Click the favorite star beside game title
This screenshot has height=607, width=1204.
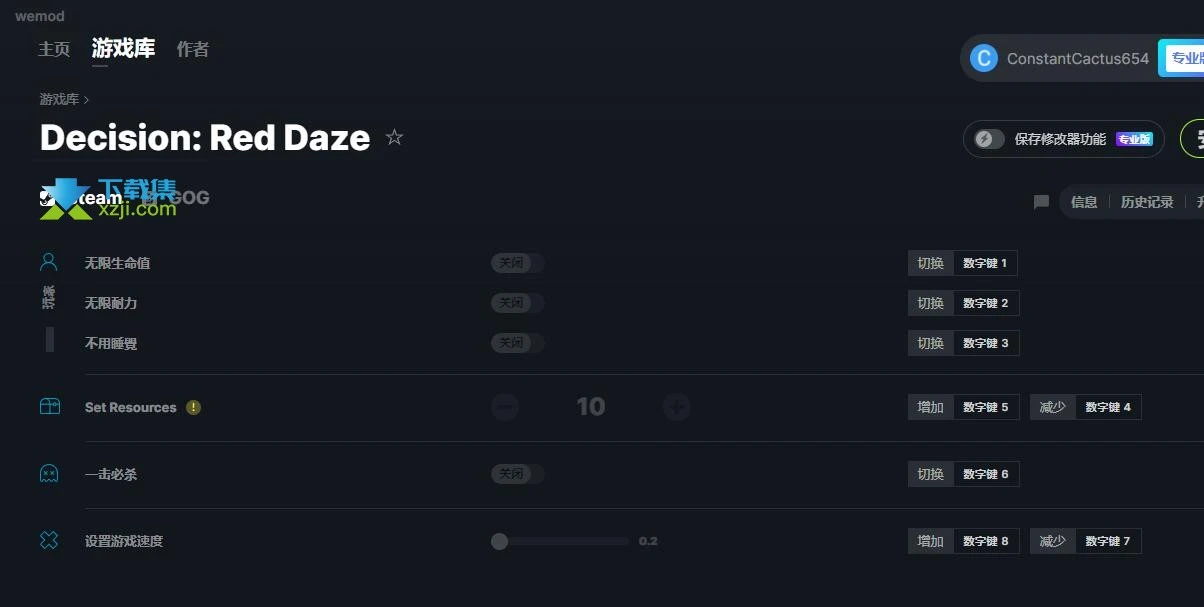pyautogui.click(x=395, y=138)
